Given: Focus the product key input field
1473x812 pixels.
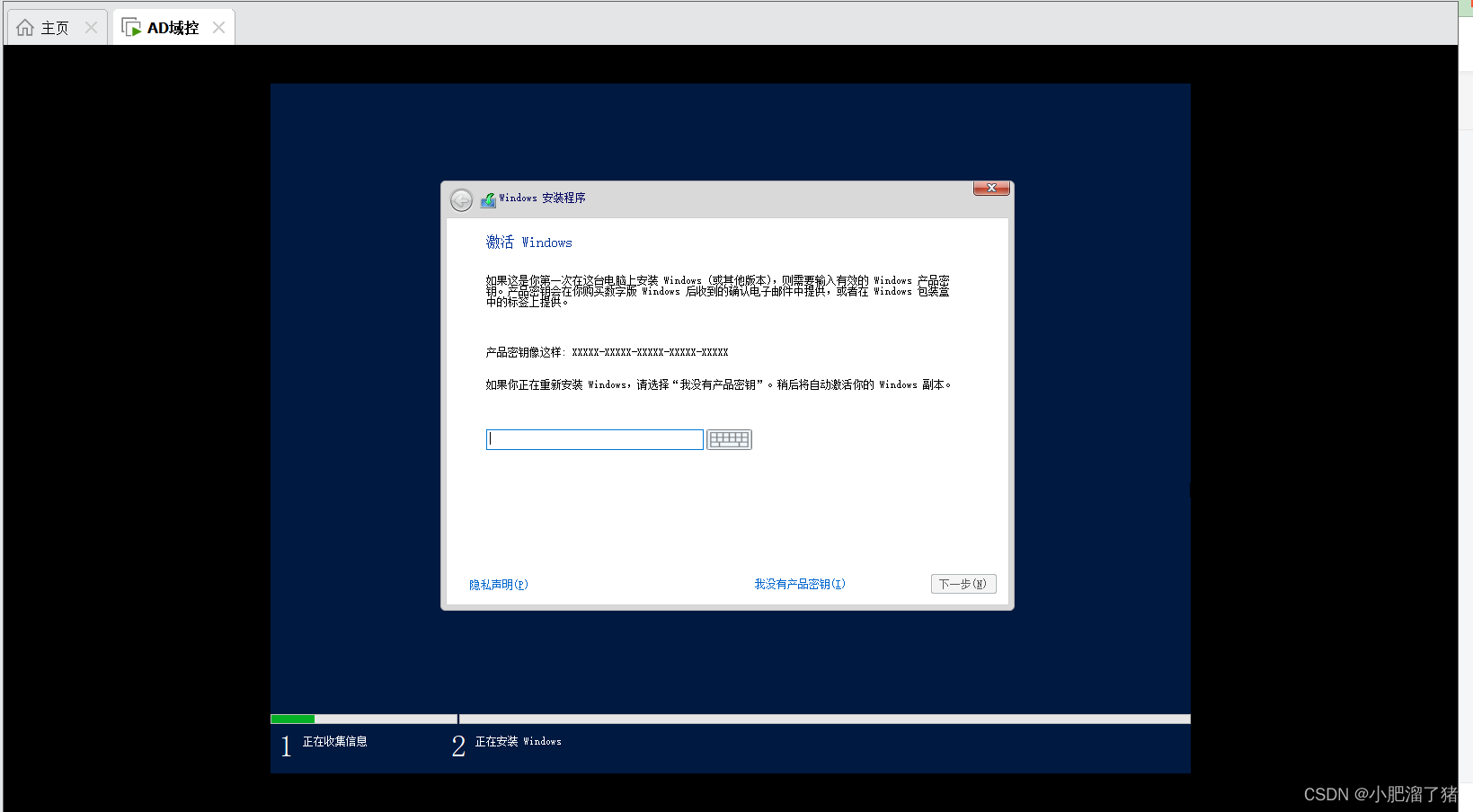Looking at the screenshot, I should pos(594,439).
